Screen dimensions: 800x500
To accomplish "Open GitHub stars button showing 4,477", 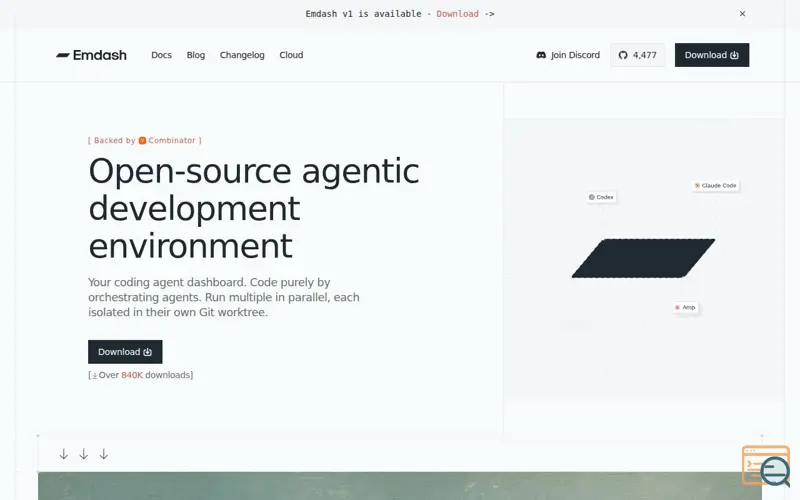I will tap(637, 55).
